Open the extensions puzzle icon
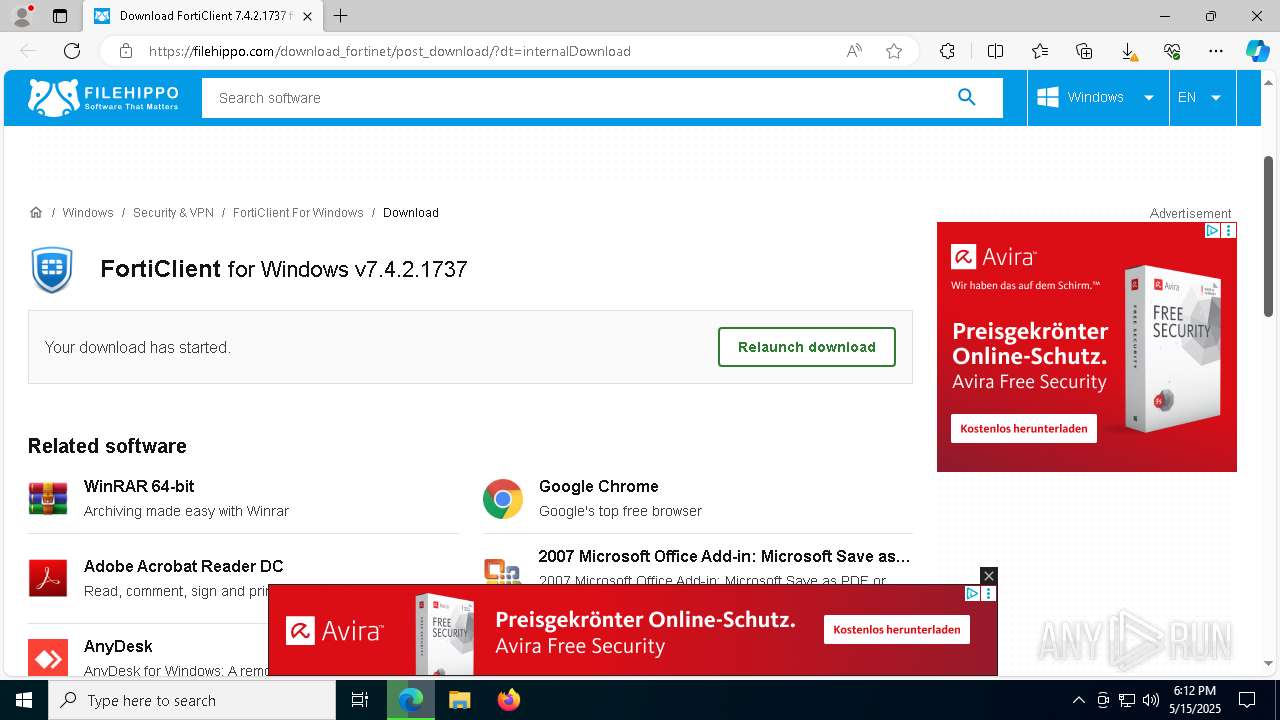Viewport: 1280px width, 720px height. coord(947,51)
